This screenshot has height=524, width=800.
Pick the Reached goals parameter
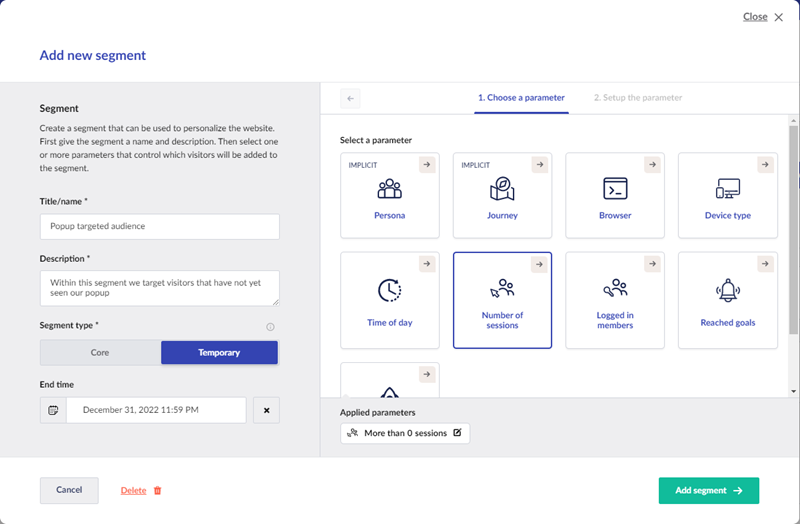click(727, 300)
